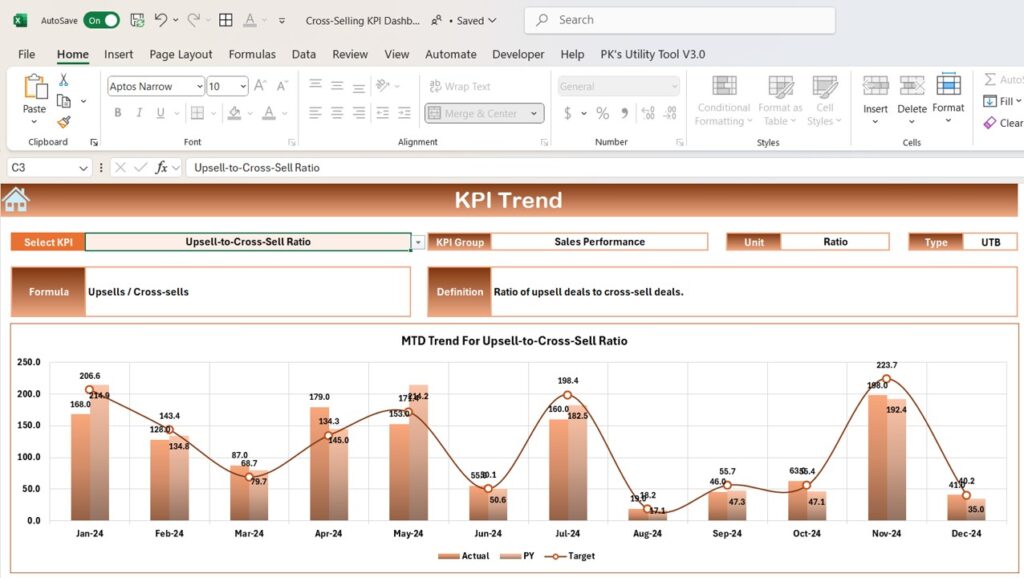This screenshot has height=578, width=1024.
Task: Click the Name Box showing C3
Action: 48,168
